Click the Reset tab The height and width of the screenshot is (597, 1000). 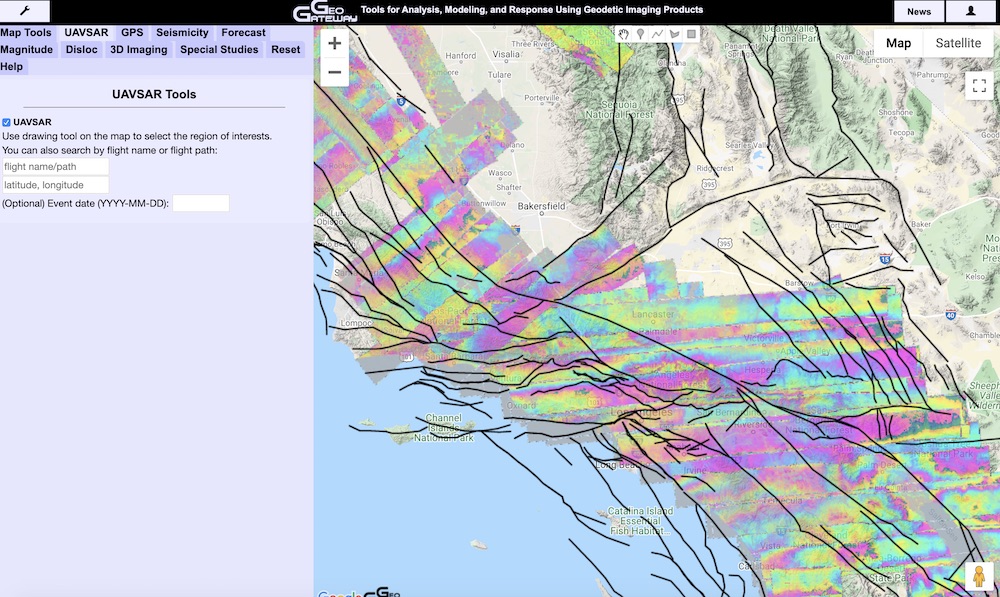pyautogui.click(x=286, y=50)
